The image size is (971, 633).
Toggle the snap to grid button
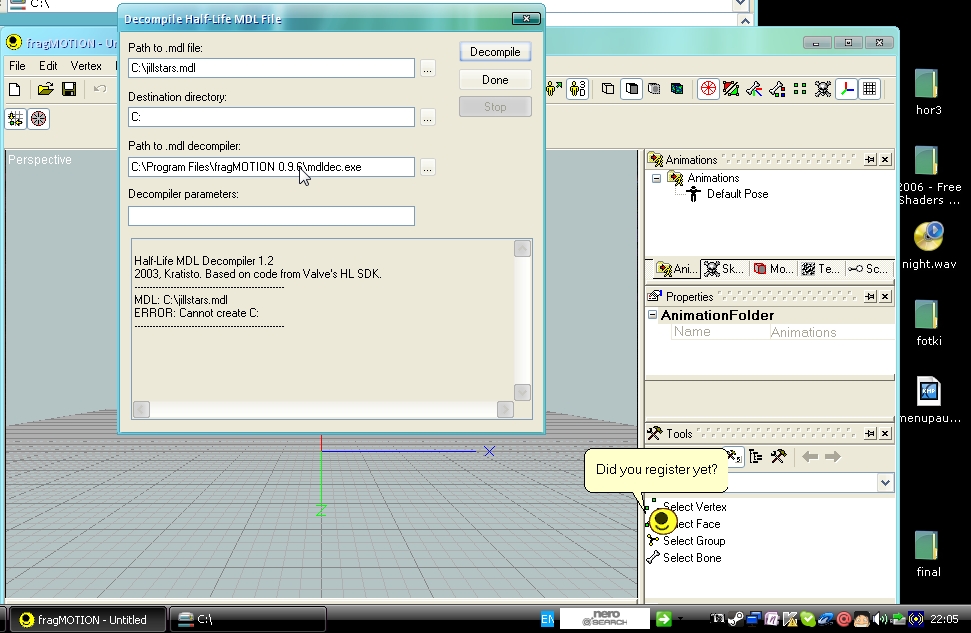[x=15, y=118]
